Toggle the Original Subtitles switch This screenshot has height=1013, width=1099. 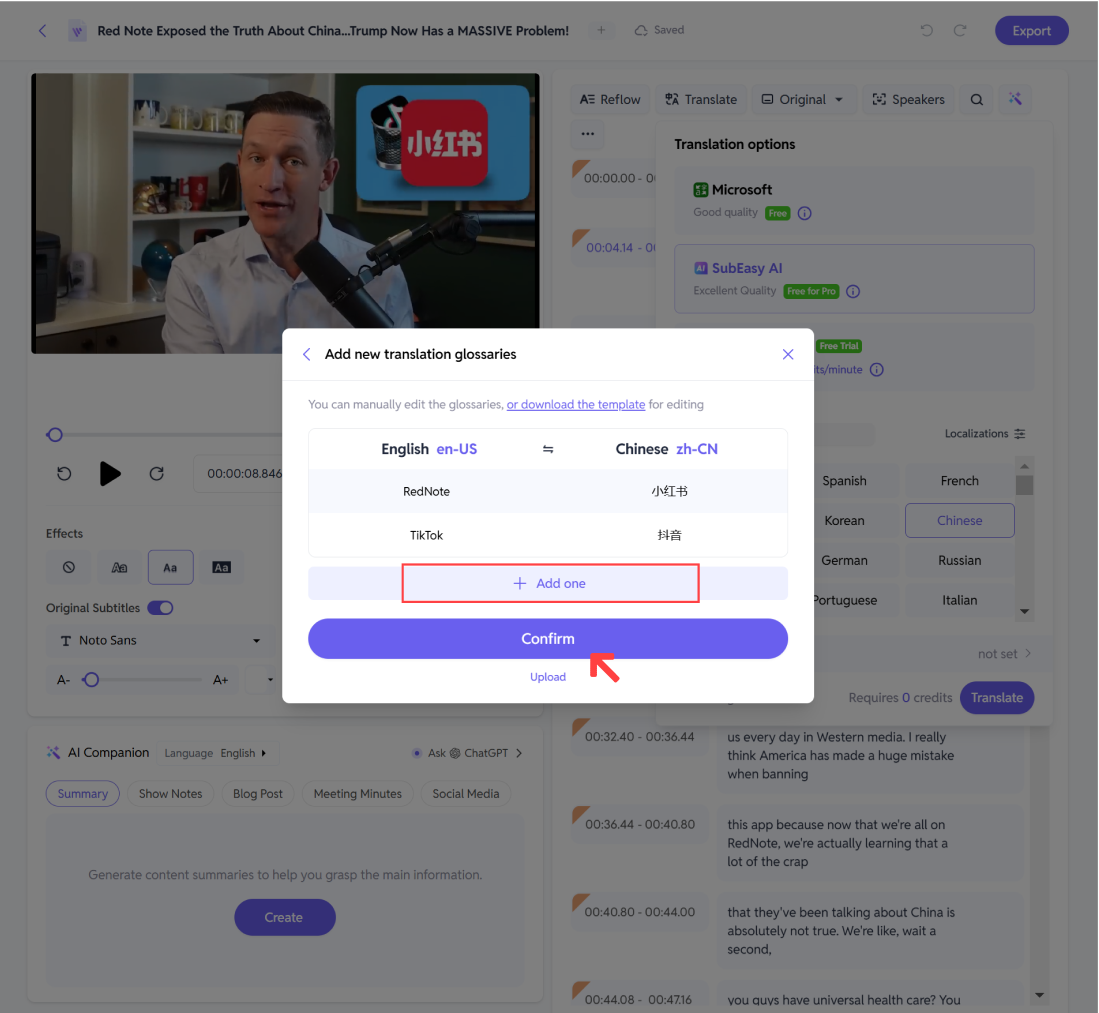(x=161, y=608)
